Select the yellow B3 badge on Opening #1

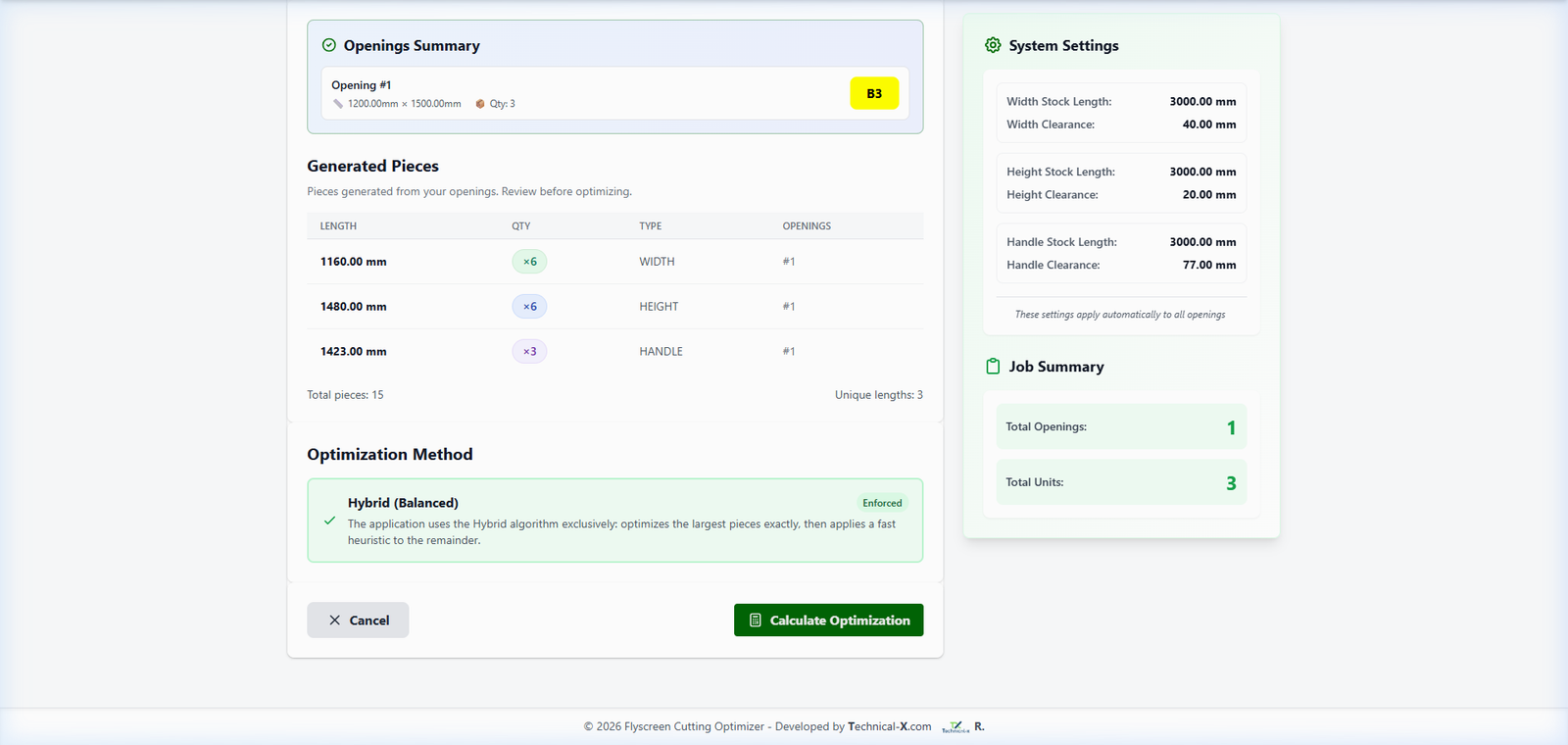pos(874,93)
